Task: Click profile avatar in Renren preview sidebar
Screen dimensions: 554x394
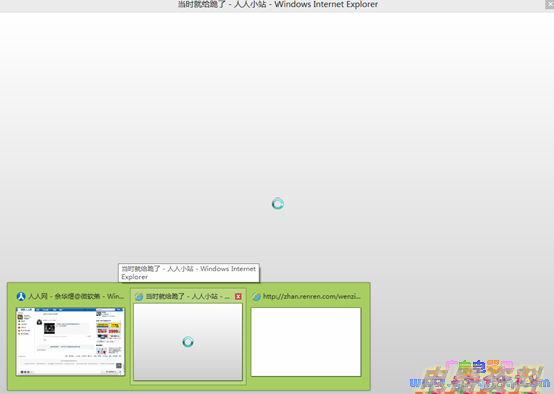Action: [20, 317]
